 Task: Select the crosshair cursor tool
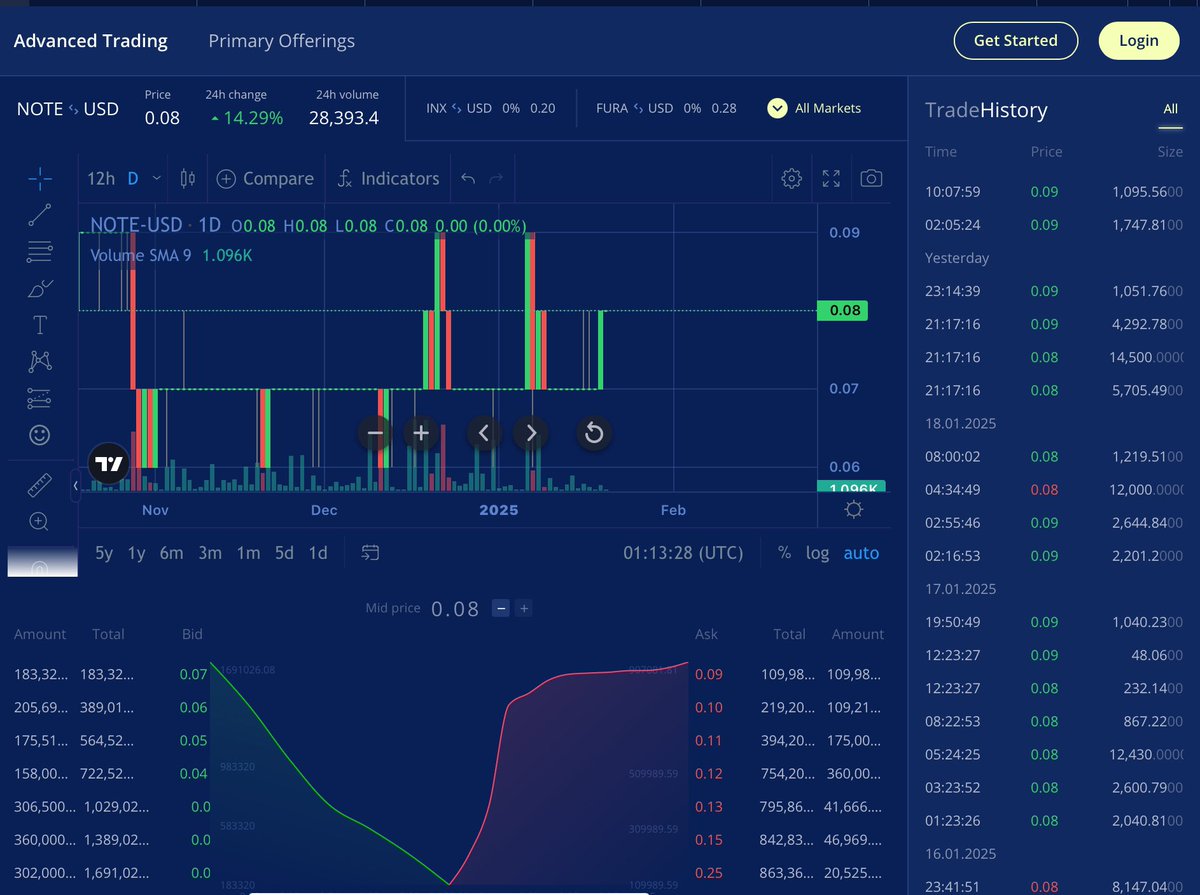[x=40, y=179]
